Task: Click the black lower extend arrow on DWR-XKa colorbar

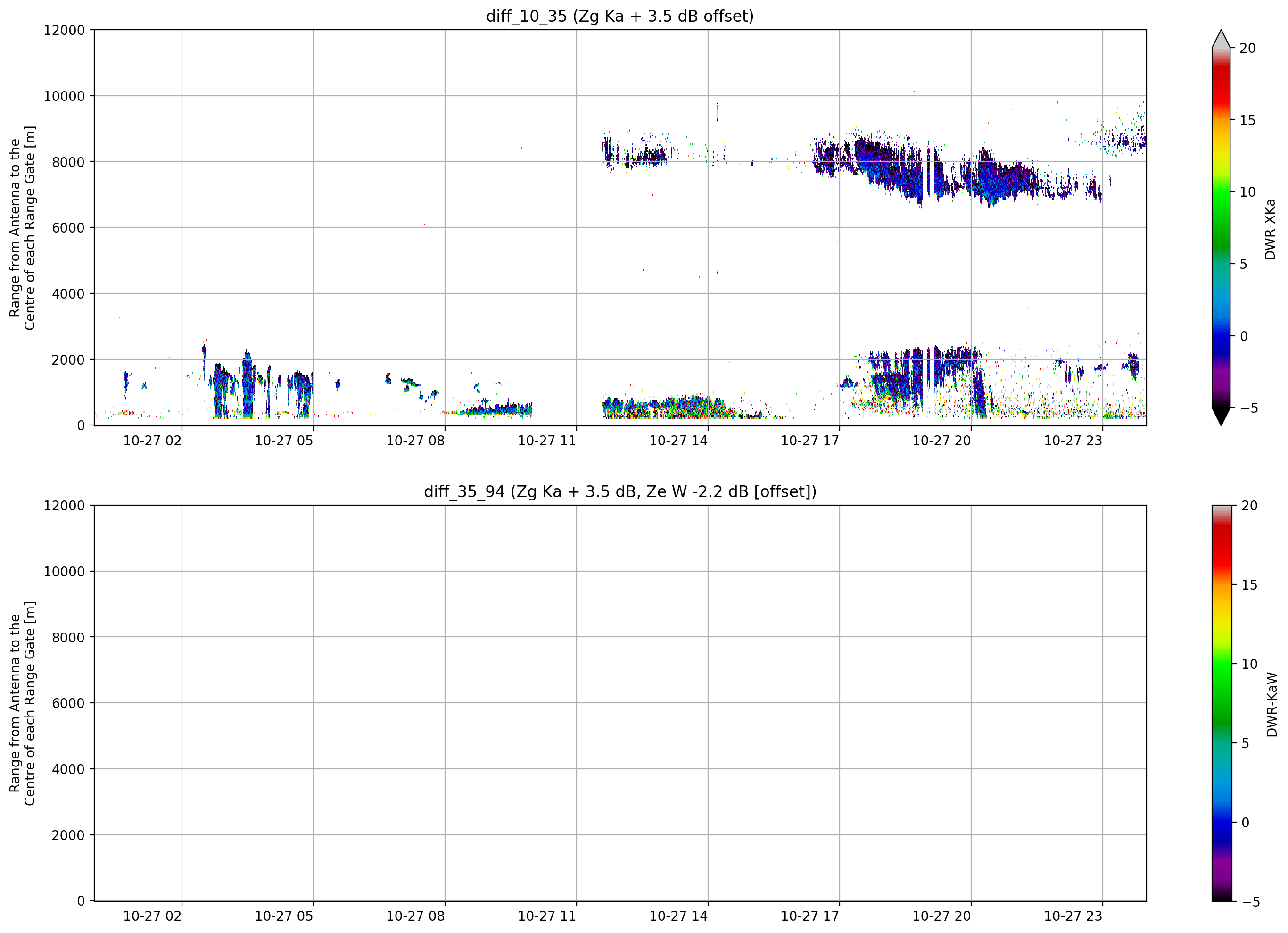Action: (x=1221, y=417)
